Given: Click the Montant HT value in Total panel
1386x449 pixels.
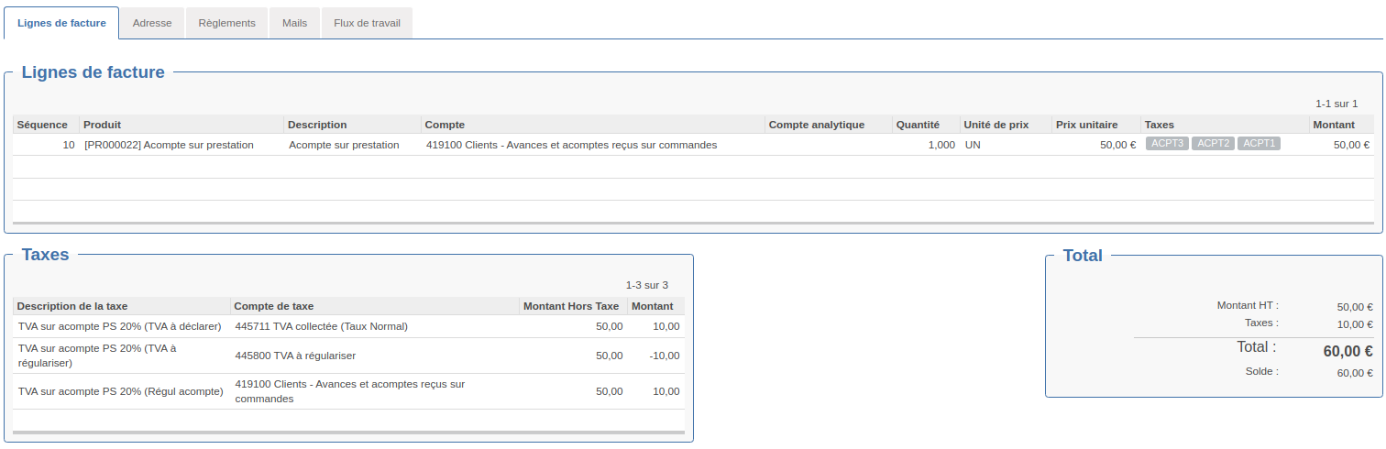Looking at the screenshot, I should point(1355,307).
